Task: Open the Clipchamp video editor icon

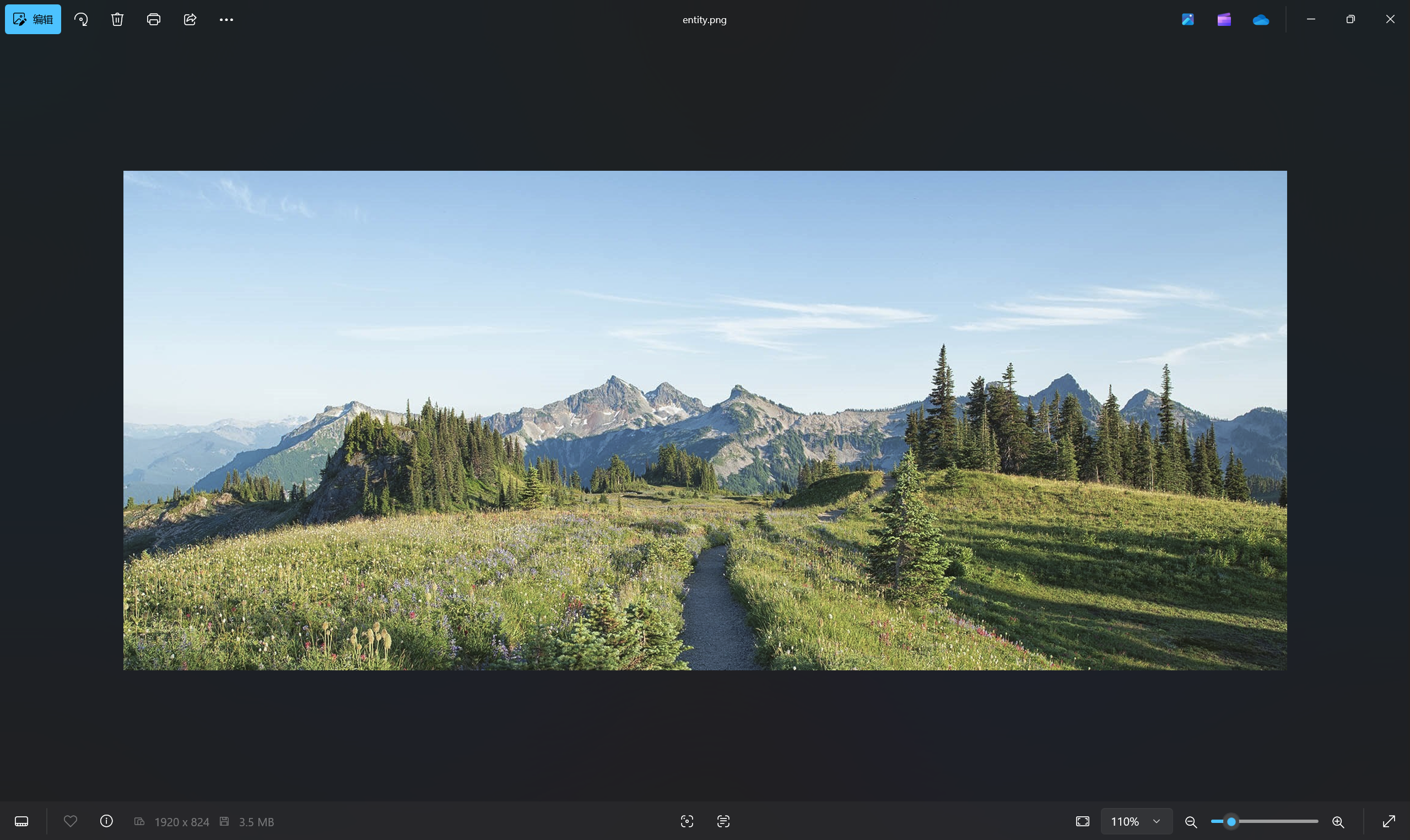Action: (1224, 19)
